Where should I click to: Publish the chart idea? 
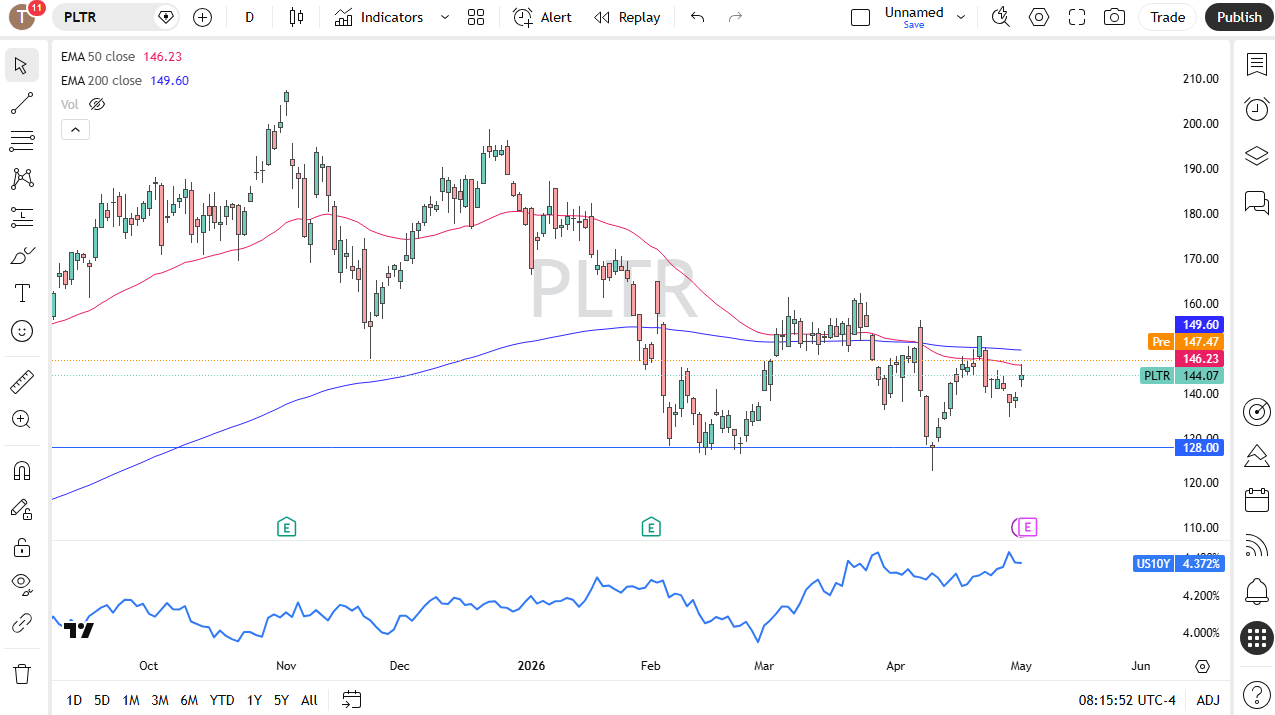pos(1239,17)
